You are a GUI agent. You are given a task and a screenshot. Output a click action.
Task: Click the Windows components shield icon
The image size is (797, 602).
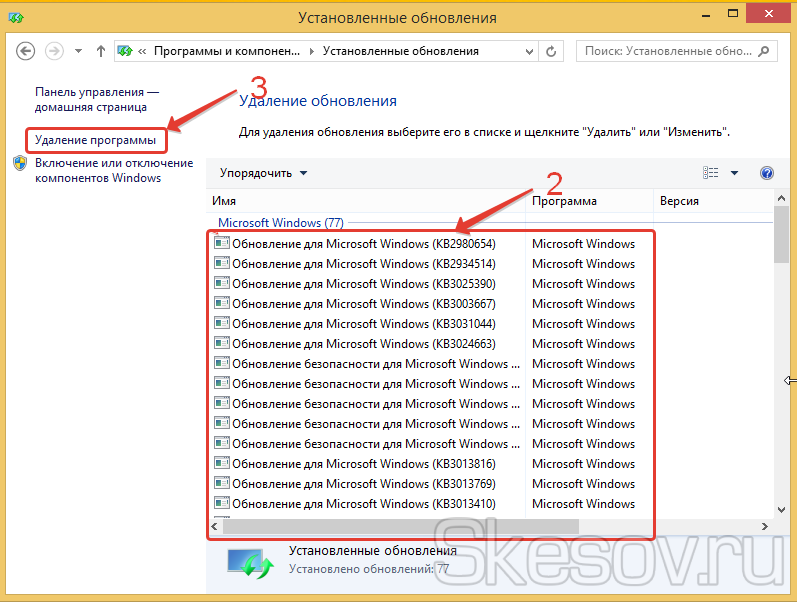21,164
